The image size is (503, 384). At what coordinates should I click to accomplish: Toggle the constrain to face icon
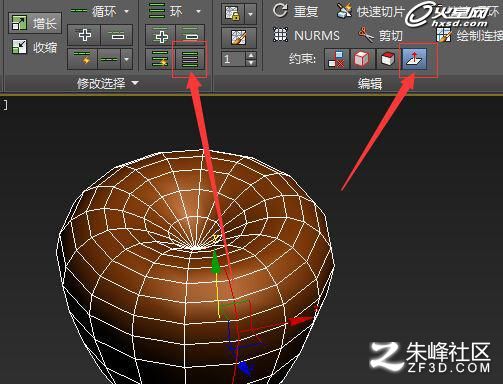point(388,59)
